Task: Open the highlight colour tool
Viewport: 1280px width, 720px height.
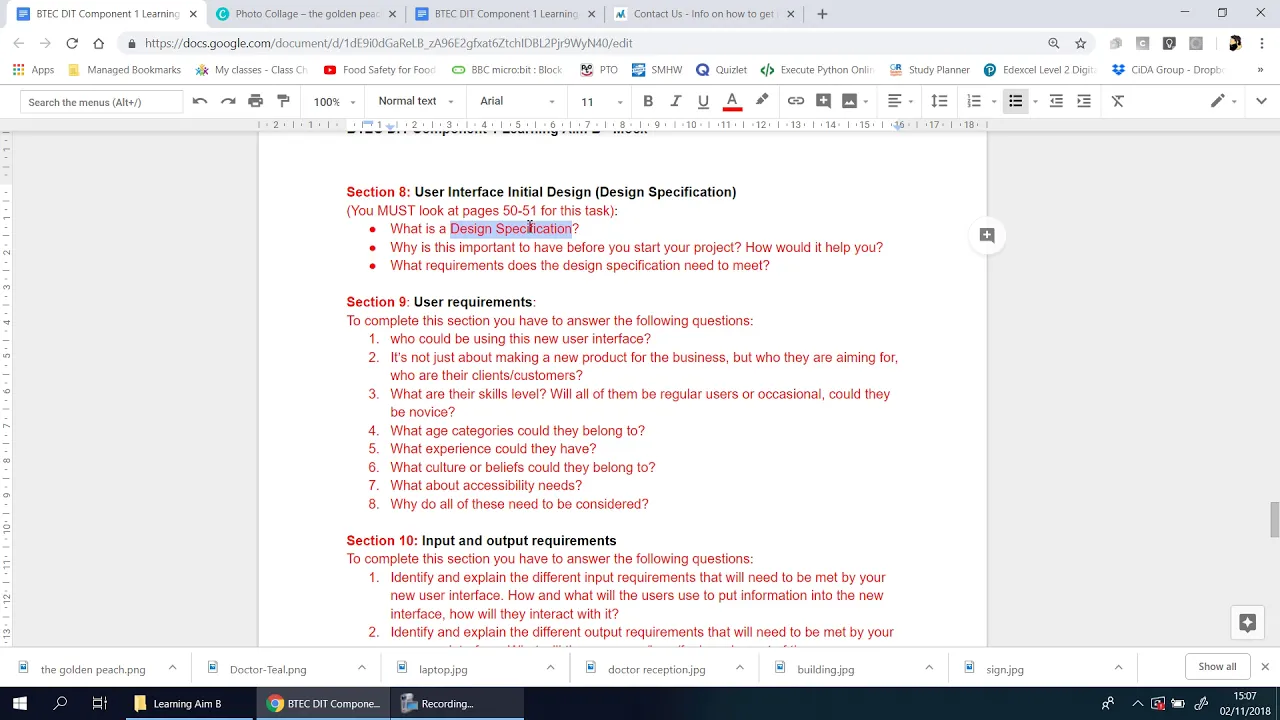Action: coord(762,101)
